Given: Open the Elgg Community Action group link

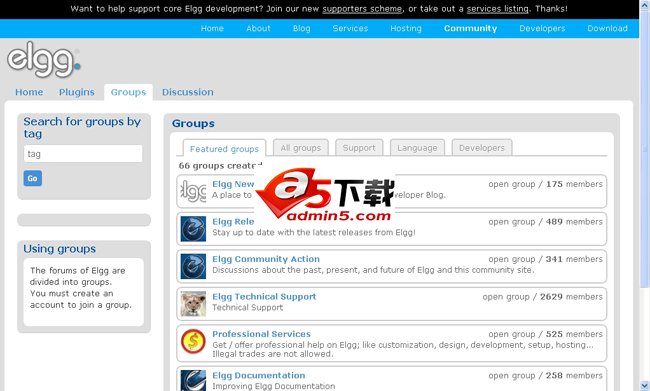Looking at the screenshot, I should 266,259.
